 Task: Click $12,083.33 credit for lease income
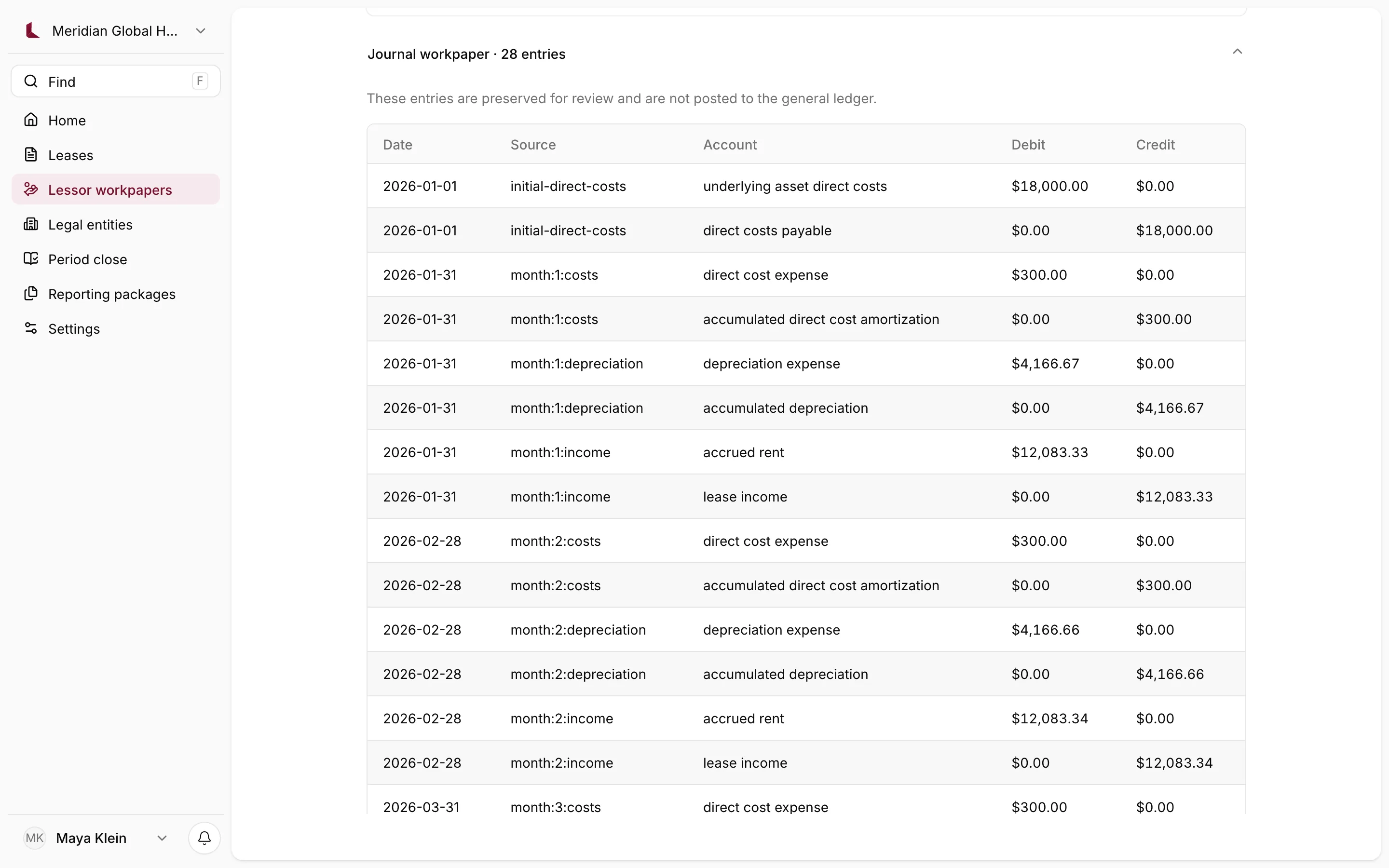[1174, 497]
